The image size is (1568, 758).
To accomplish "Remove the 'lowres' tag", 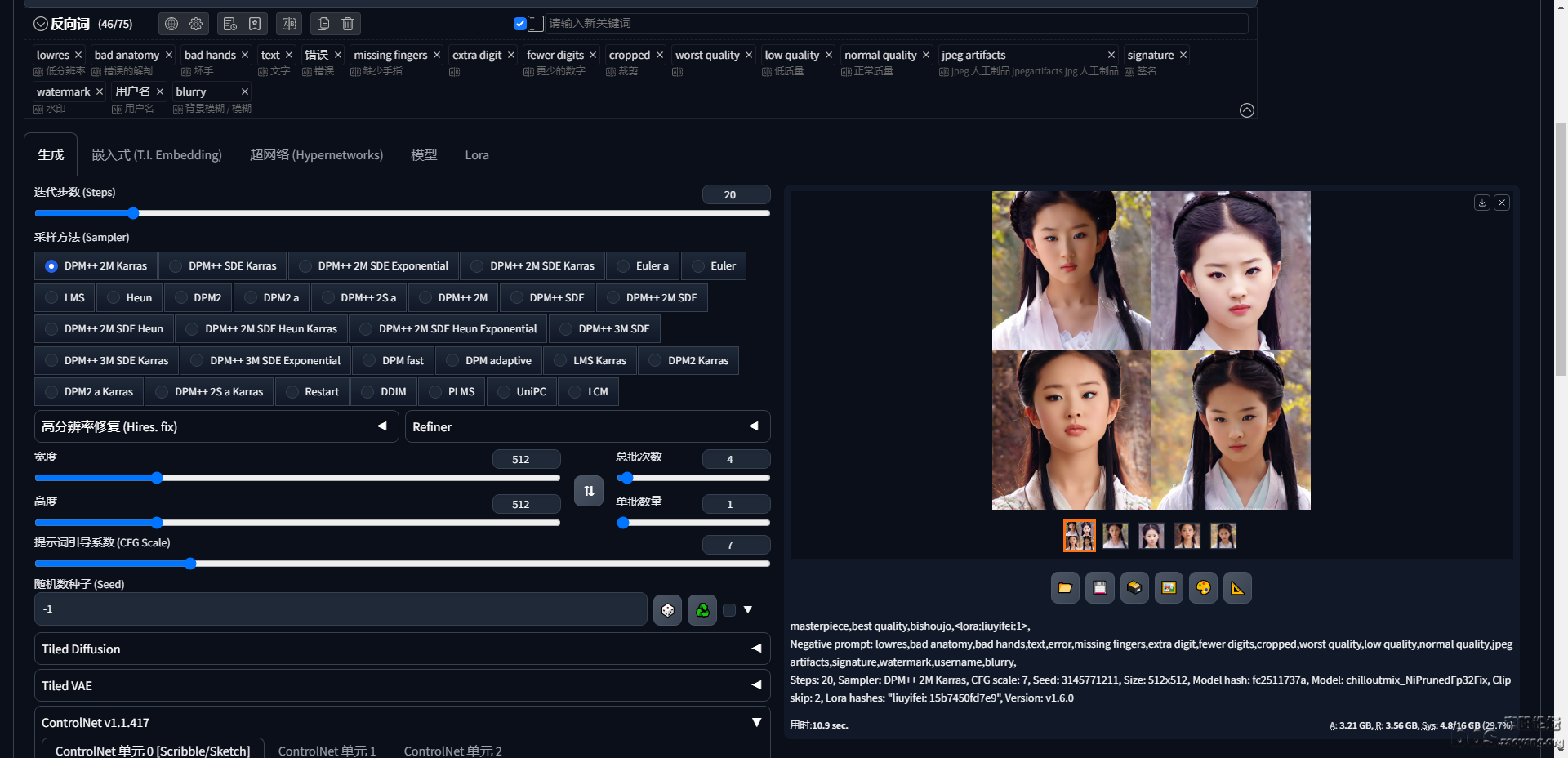I will coord(78,55).
